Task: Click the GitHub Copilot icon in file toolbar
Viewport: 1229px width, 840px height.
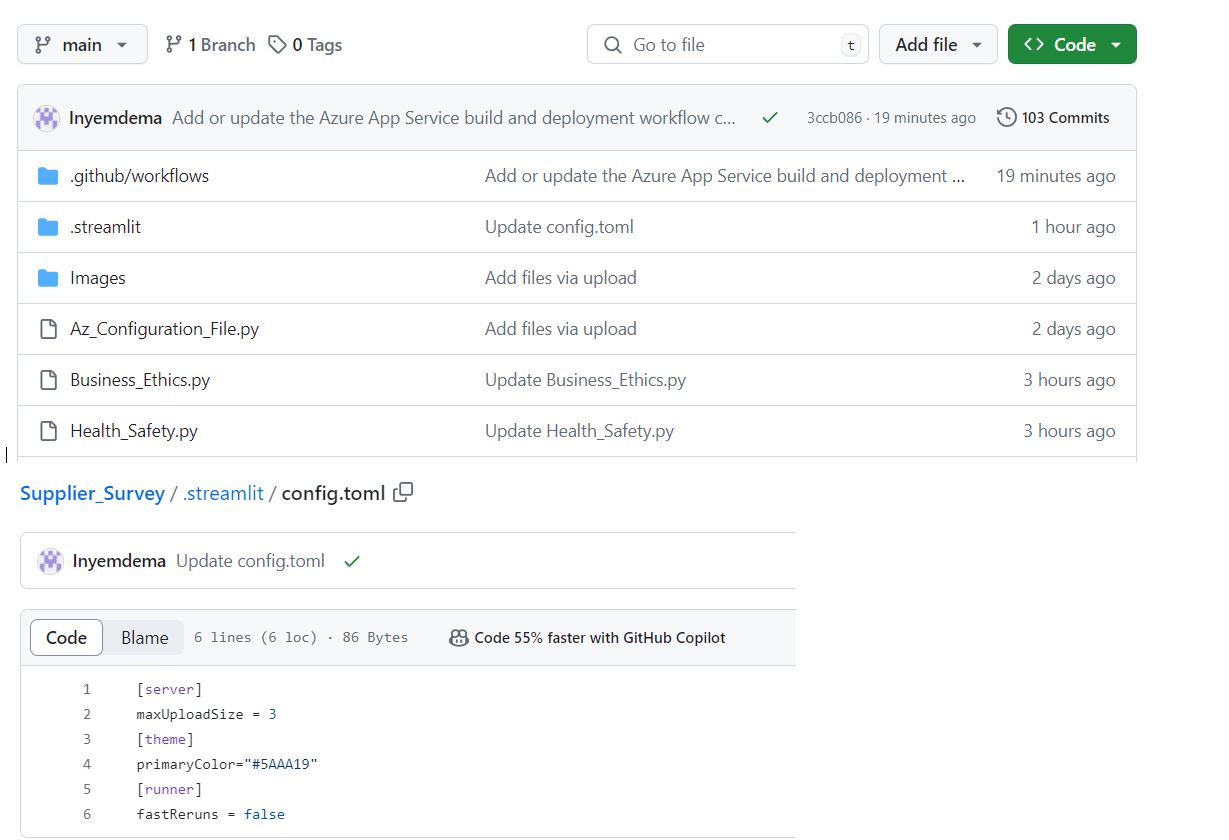Action: coord(459,638)
